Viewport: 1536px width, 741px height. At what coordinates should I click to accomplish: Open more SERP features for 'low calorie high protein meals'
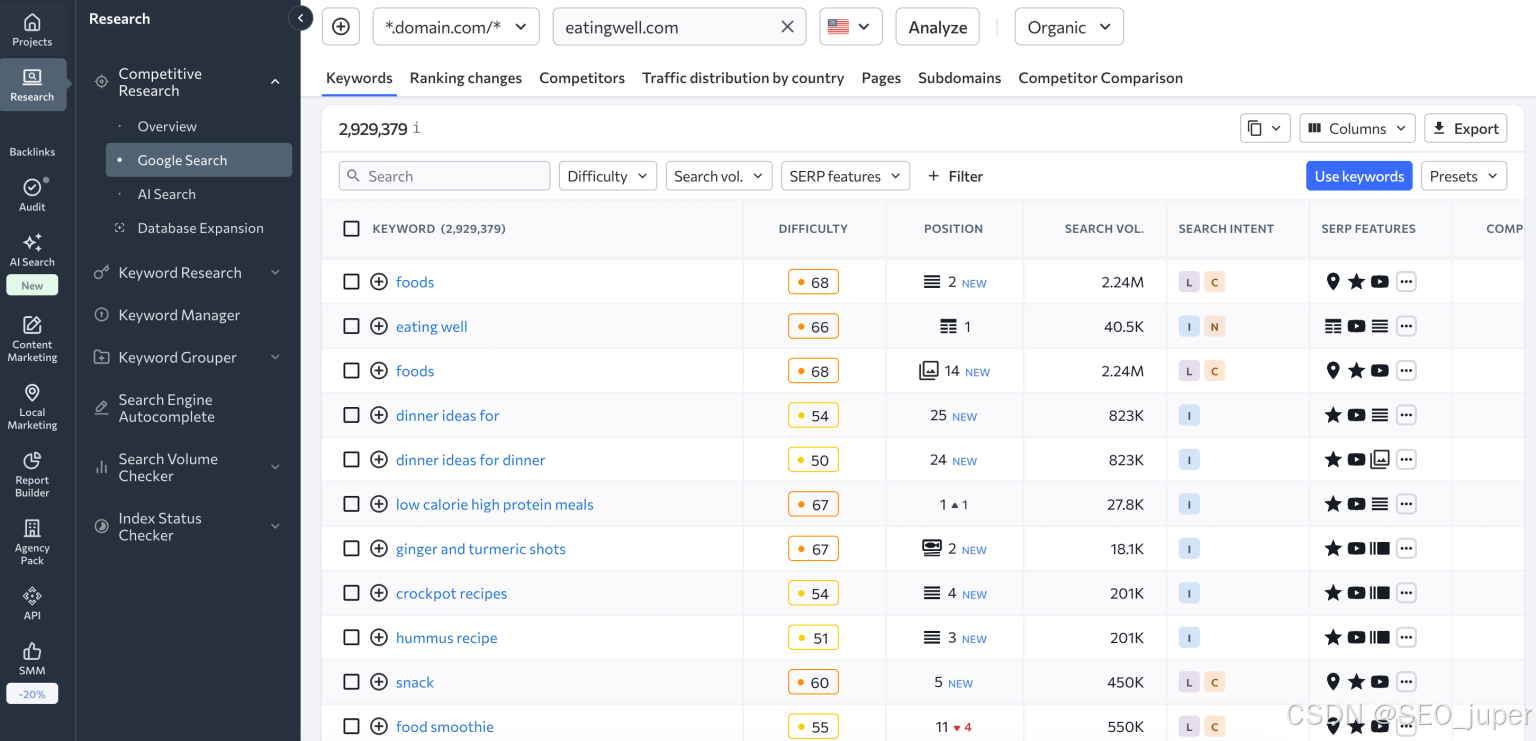[x=1406, y=504]
